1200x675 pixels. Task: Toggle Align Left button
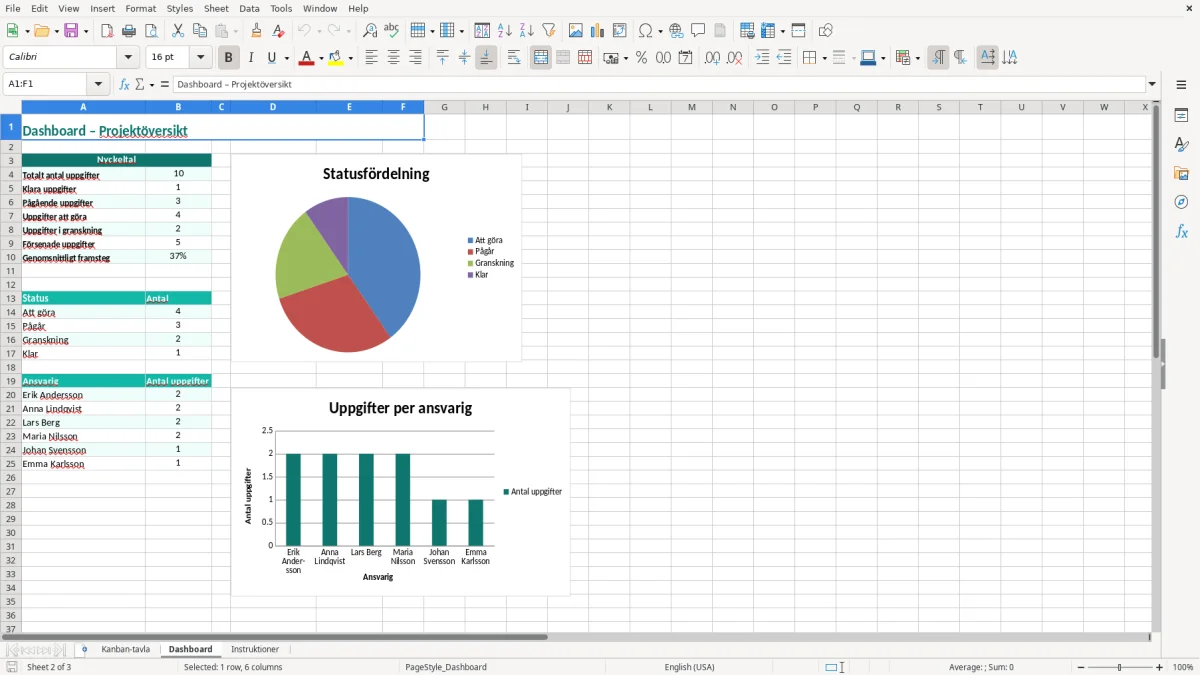[x=371, y=58]
